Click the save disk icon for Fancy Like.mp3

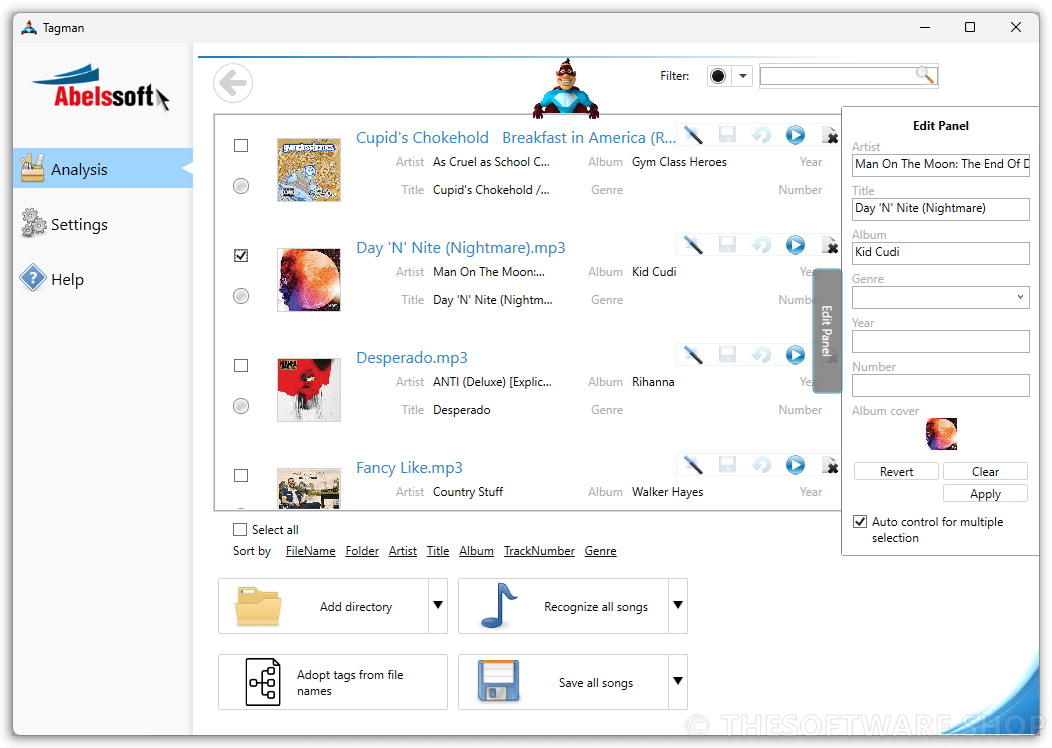[x=727, y=465]
